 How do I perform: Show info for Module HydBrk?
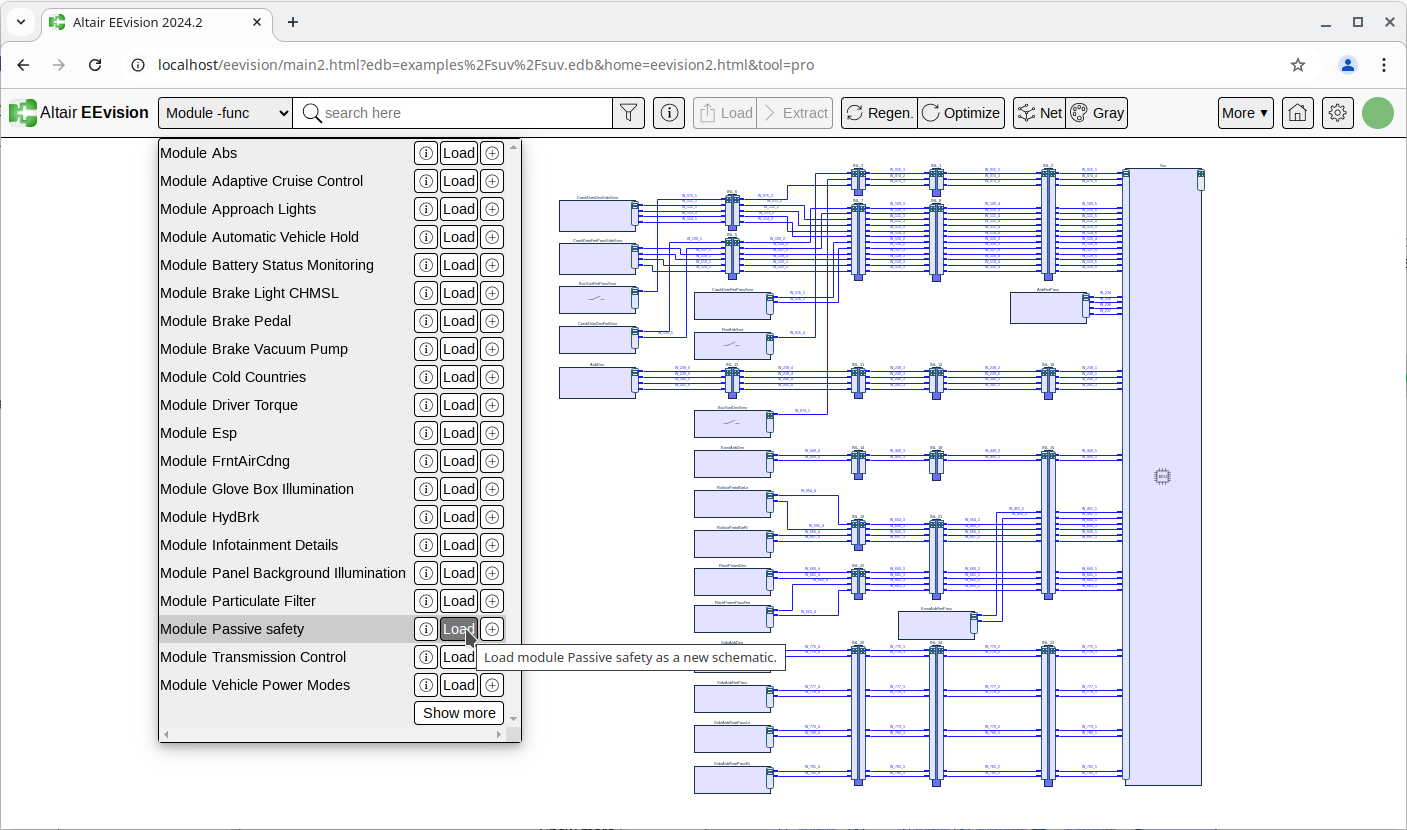tap(426, 517)
